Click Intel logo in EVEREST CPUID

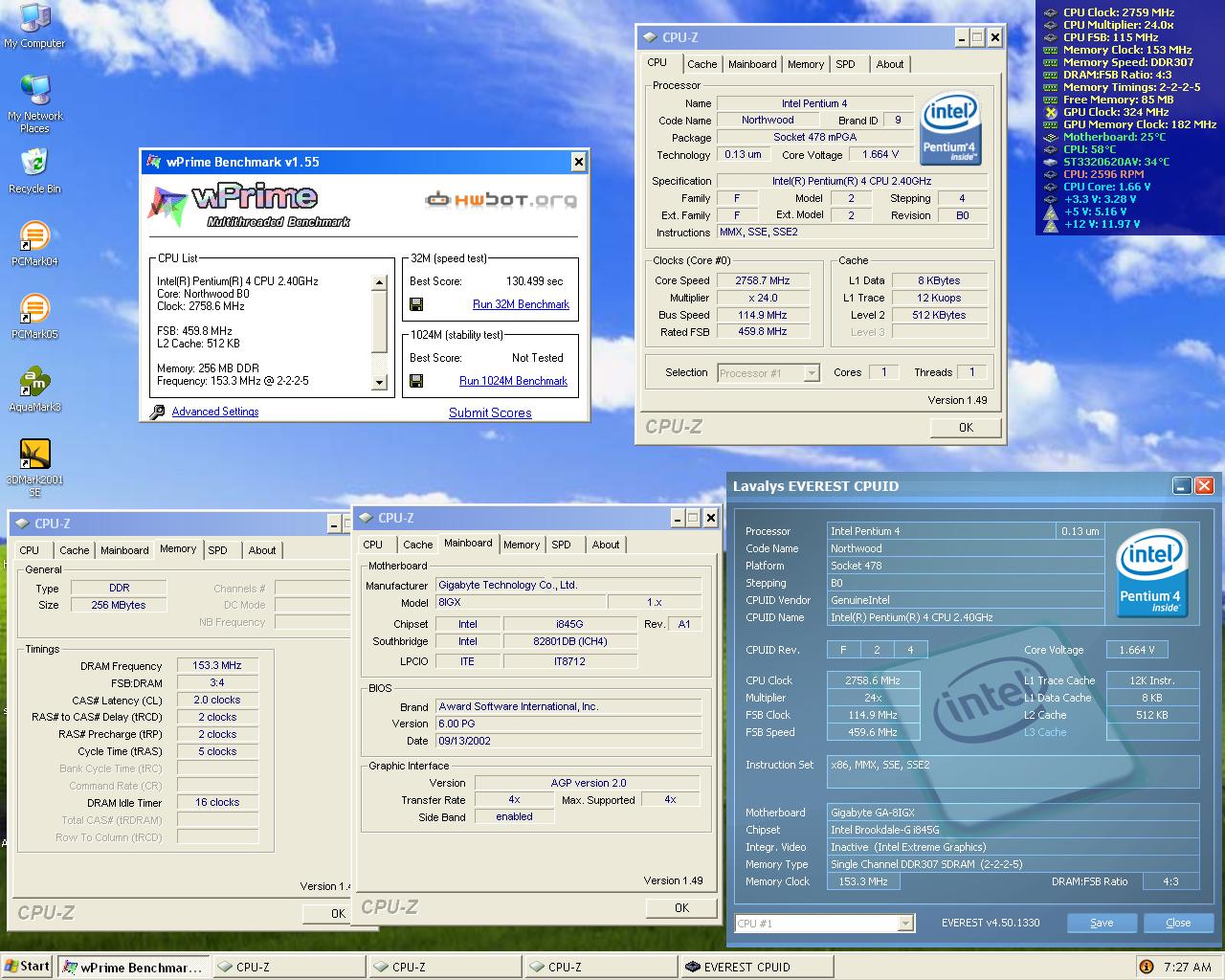1151,572
